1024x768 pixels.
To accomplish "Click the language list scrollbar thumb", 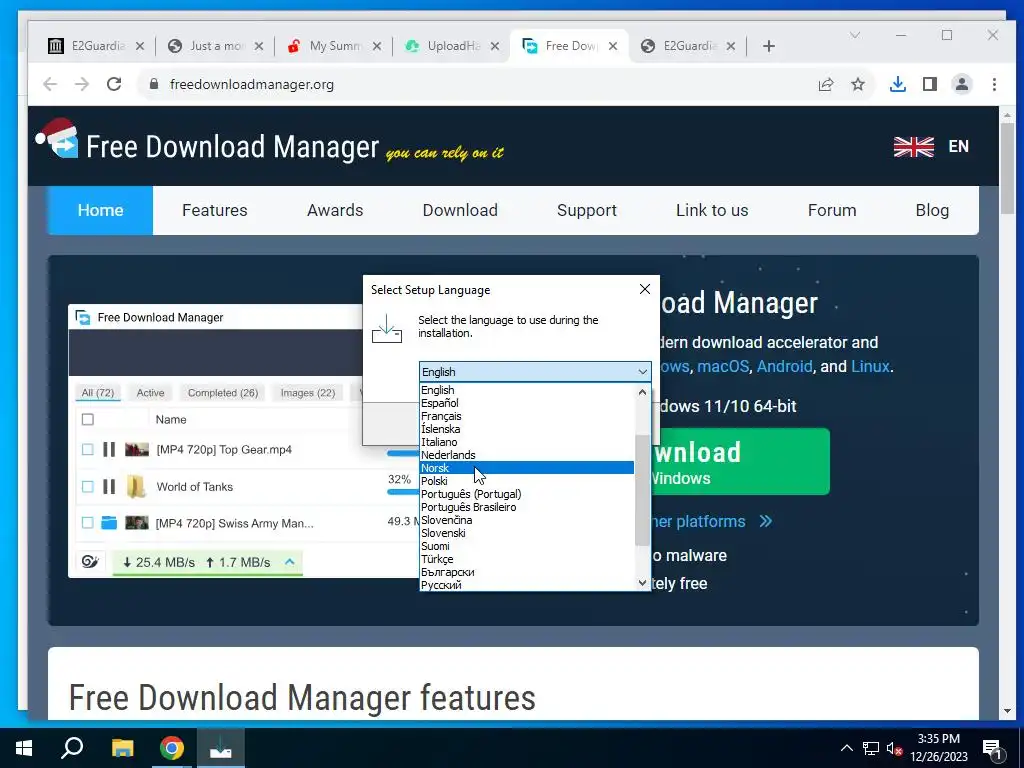I will (642, 490).
